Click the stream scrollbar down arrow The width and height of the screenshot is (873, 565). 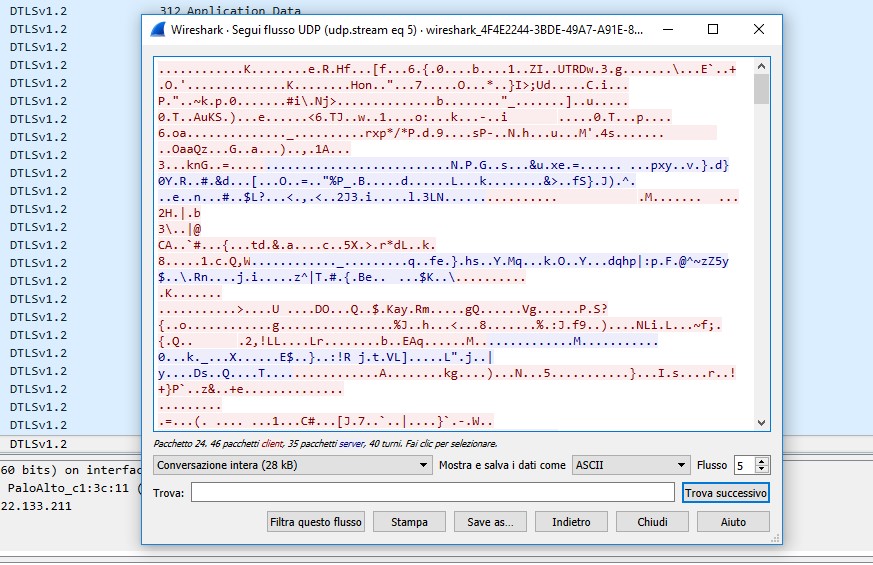coord(761,422)
